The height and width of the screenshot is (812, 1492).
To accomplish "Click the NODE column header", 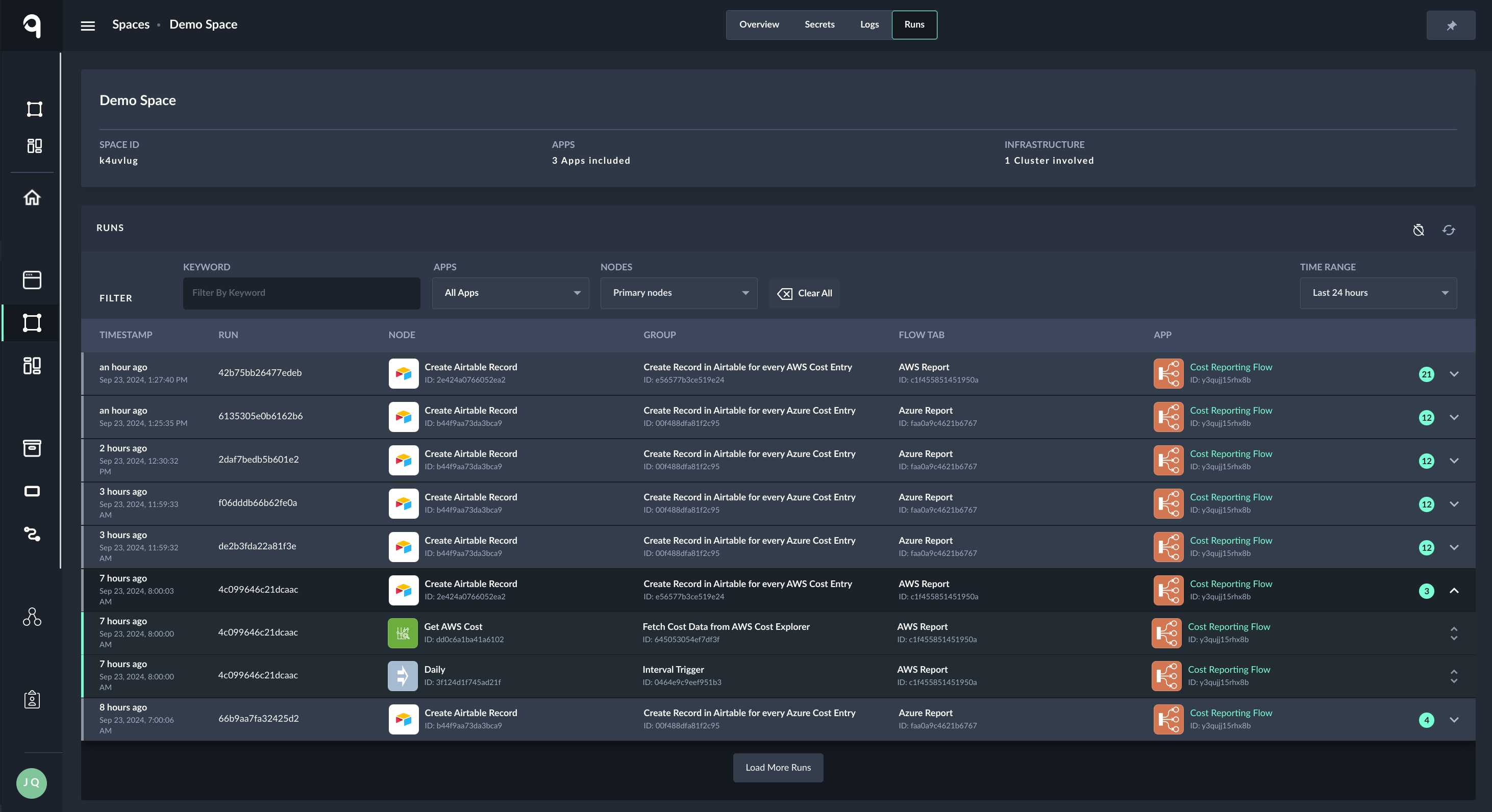I will pos(402,335).
